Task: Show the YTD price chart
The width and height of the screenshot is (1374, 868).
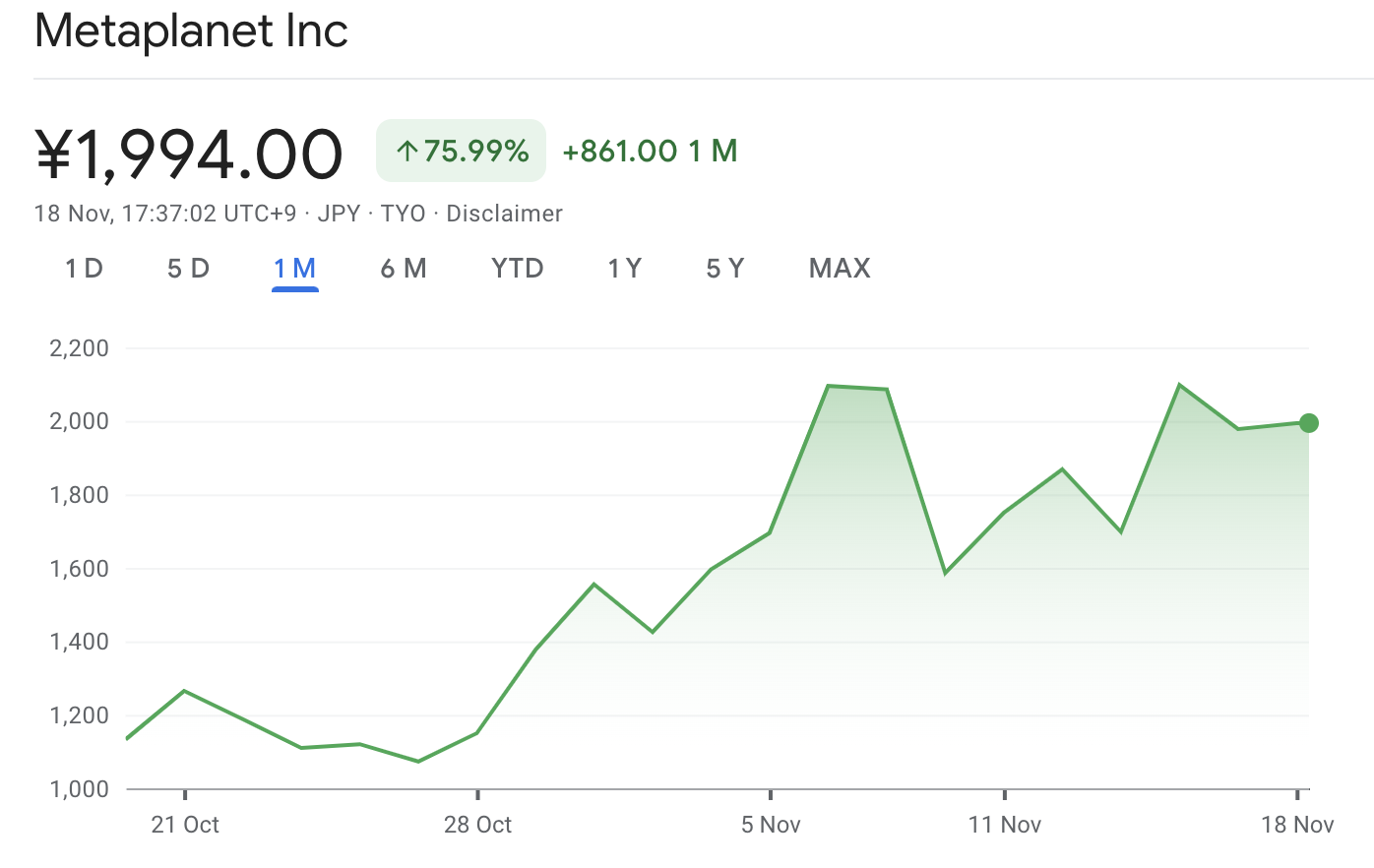Action: pyautogui.click(x=517, y=269)
